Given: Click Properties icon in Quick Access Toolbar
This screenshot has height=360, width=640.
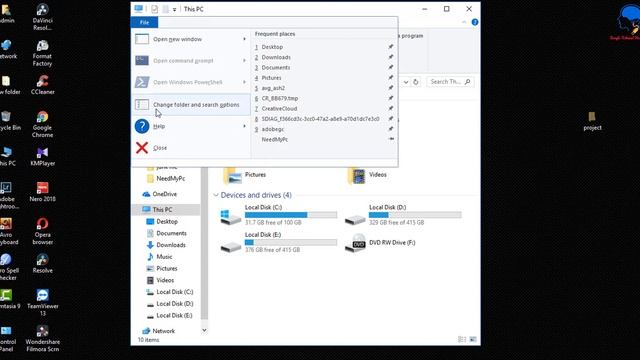Looking at the screenshot, I should (x=154, y=9).
